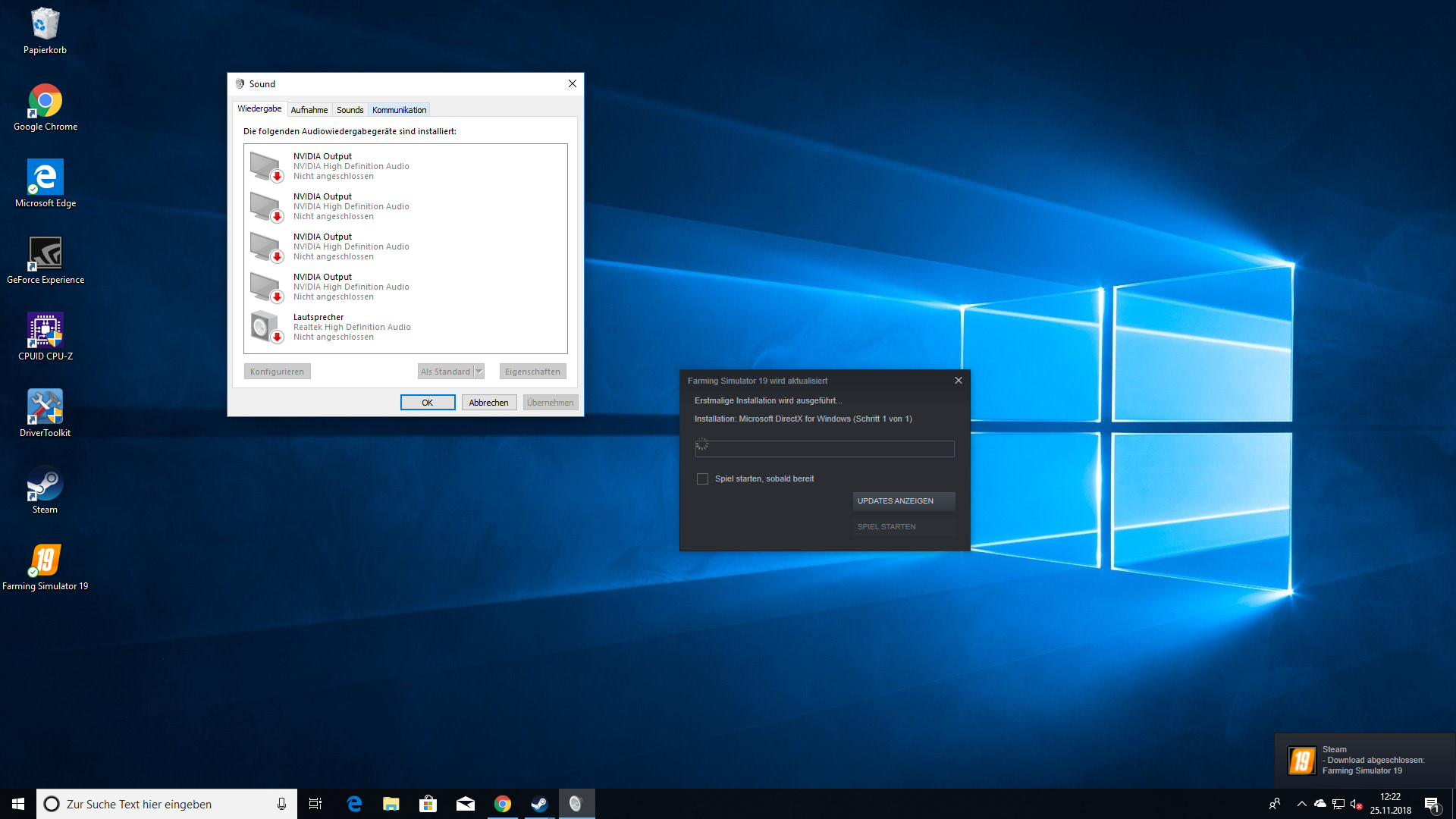Close the Sound window

[x=573, y=83]
